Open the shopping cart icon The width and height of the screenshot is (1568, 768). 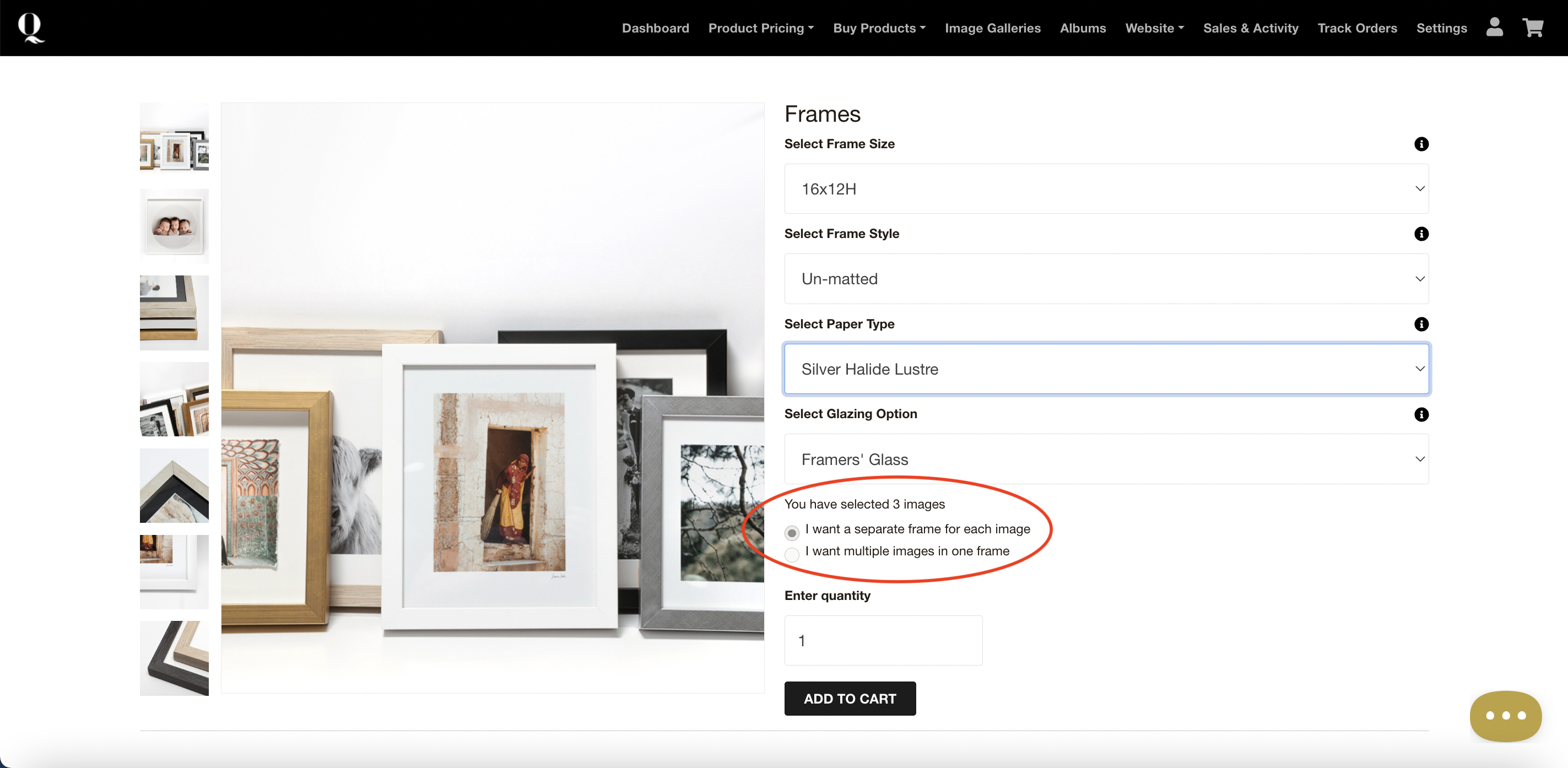tap(1533, 28)
